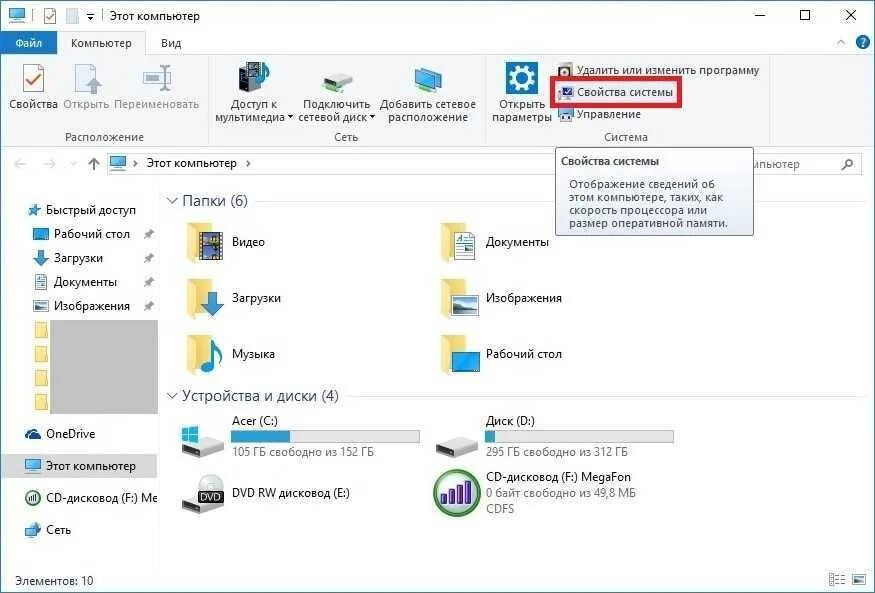Open Рабочий стол in quick access
875x593 pixels.
pos(81,234)
